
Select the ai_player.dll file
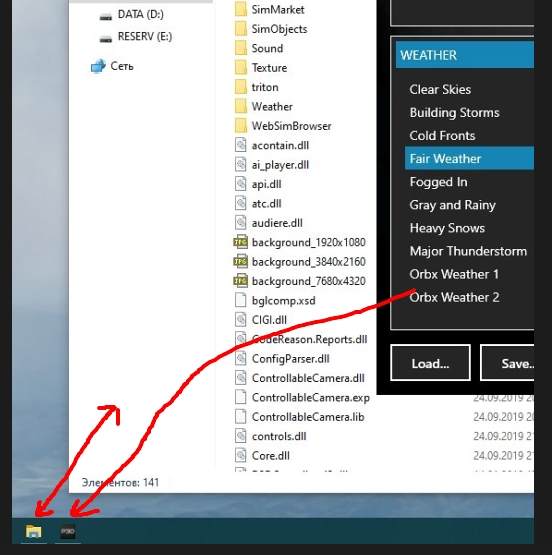tap(280, 165)
